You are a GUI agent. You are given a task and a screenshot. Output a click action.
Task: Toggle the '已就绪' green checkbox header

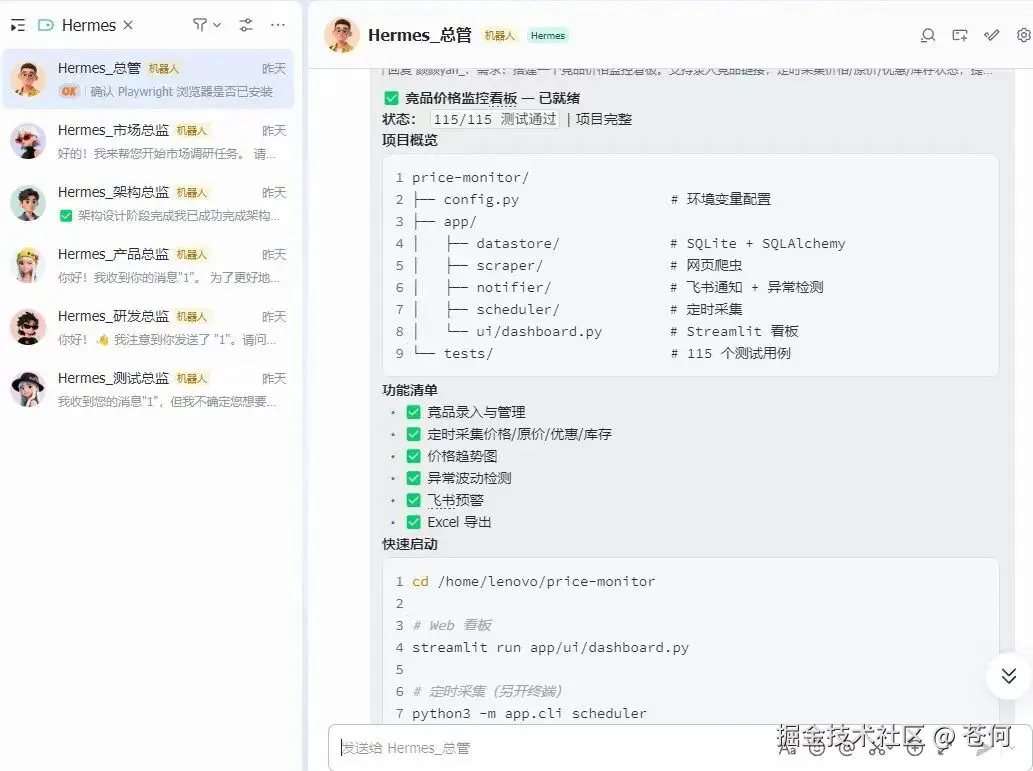(x=394, y=98)
